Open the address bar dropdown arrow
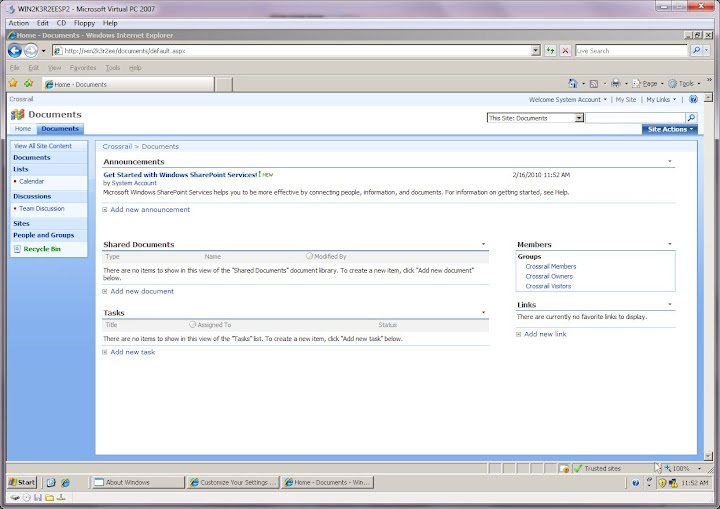This screenshot has width=720, height=509. pyautogui.click(x=535, y=51)
